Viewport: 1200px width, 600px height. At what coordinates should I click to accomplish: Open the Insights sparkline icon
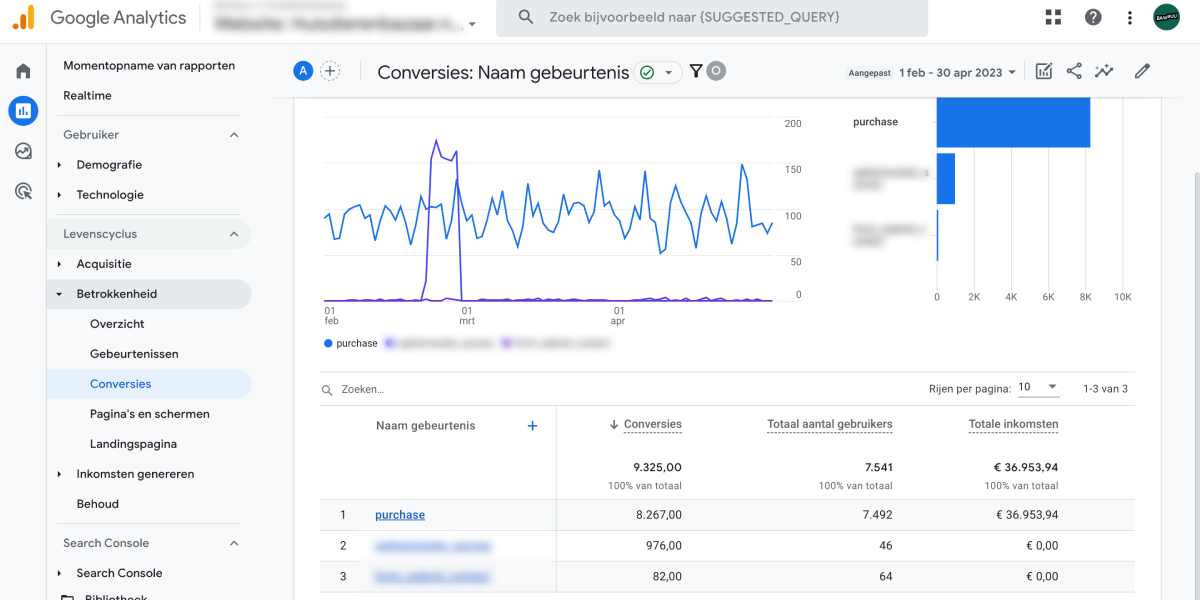[x=1104, y=71]
